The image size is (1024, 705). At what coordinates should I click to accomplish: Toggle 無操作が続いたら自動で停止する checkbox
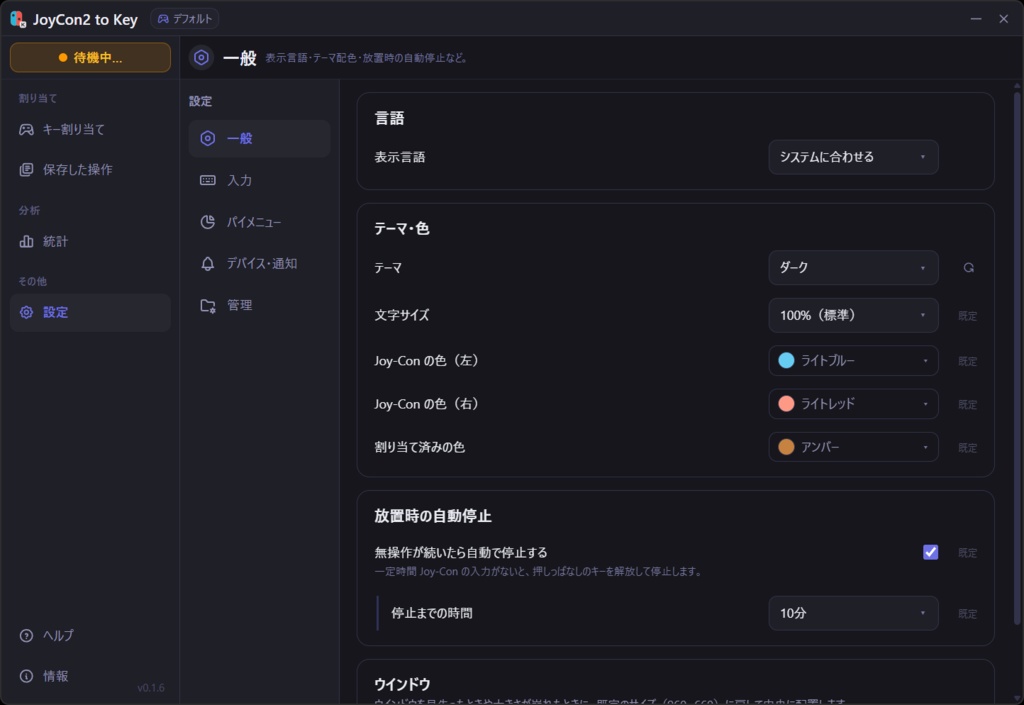pyautogui.click(x=931, y=552)
